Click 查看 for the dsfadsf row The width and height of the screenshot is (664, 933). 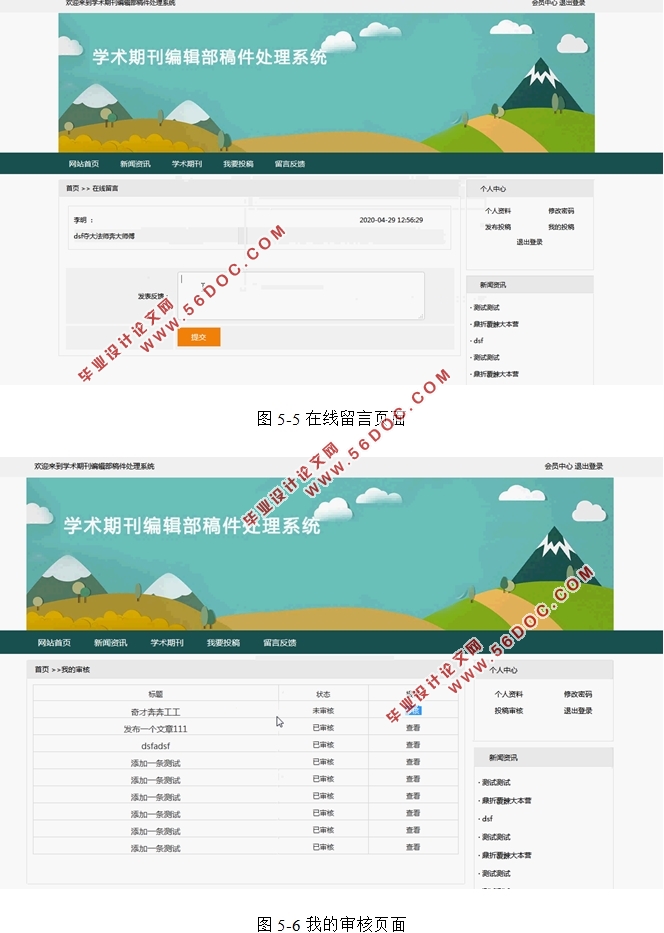coord(413,745)
